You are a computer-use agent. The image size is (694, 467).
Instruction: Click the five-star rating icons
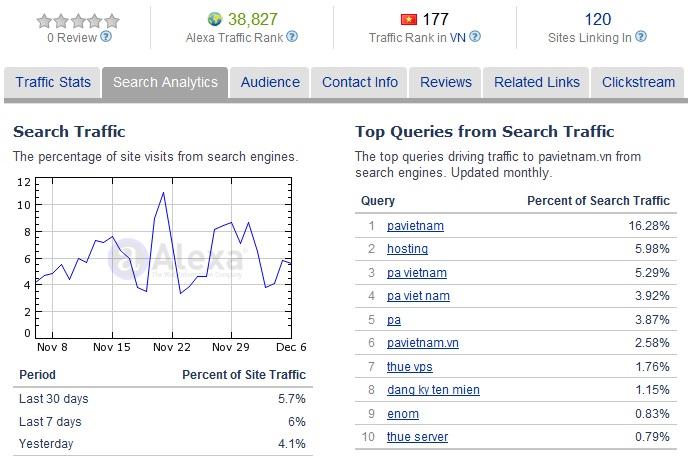coord(78,20)
